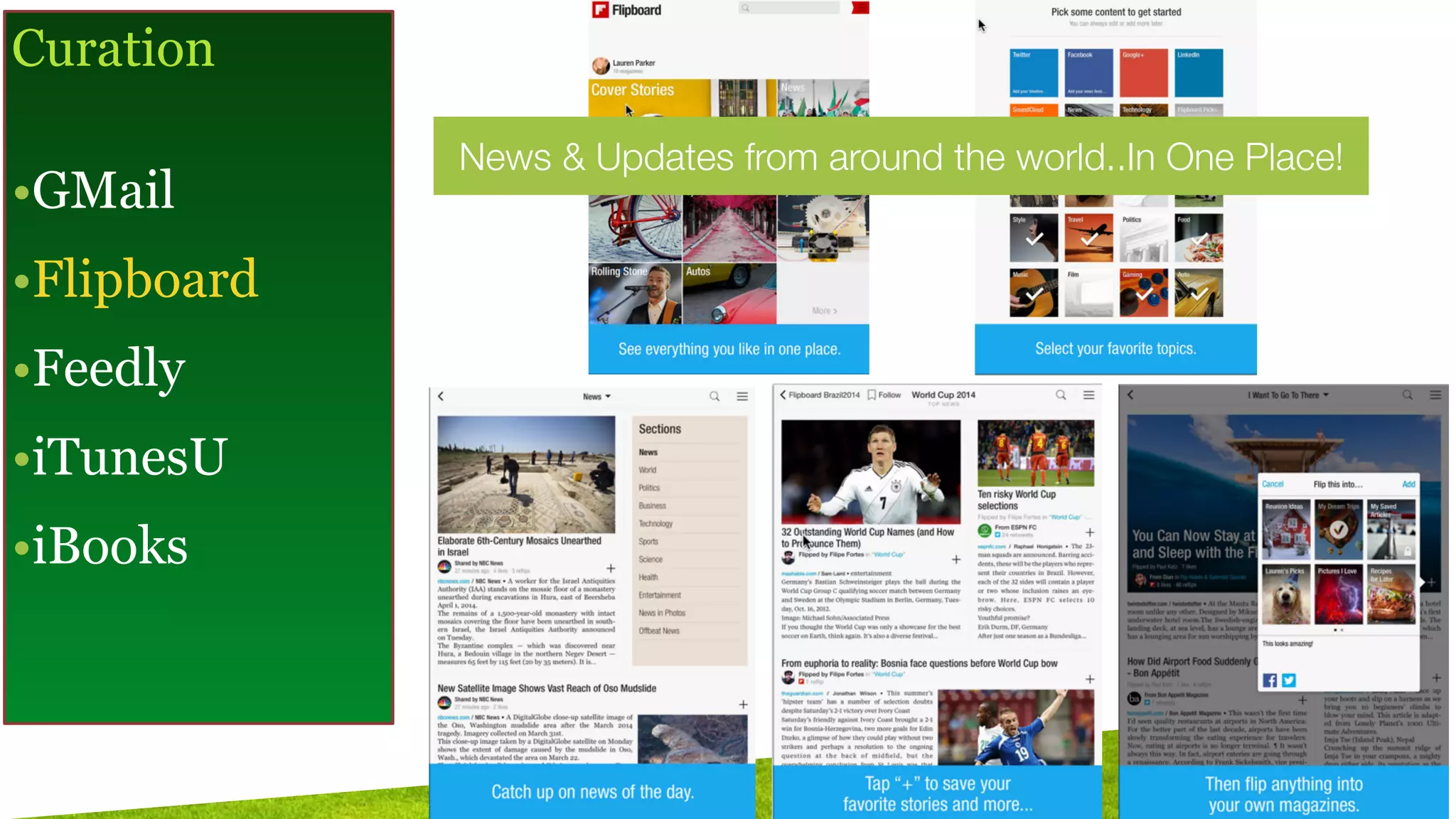Select Politics in Sections list
The width and height of the screenshot is (1456, 819).
coord(649,488)
